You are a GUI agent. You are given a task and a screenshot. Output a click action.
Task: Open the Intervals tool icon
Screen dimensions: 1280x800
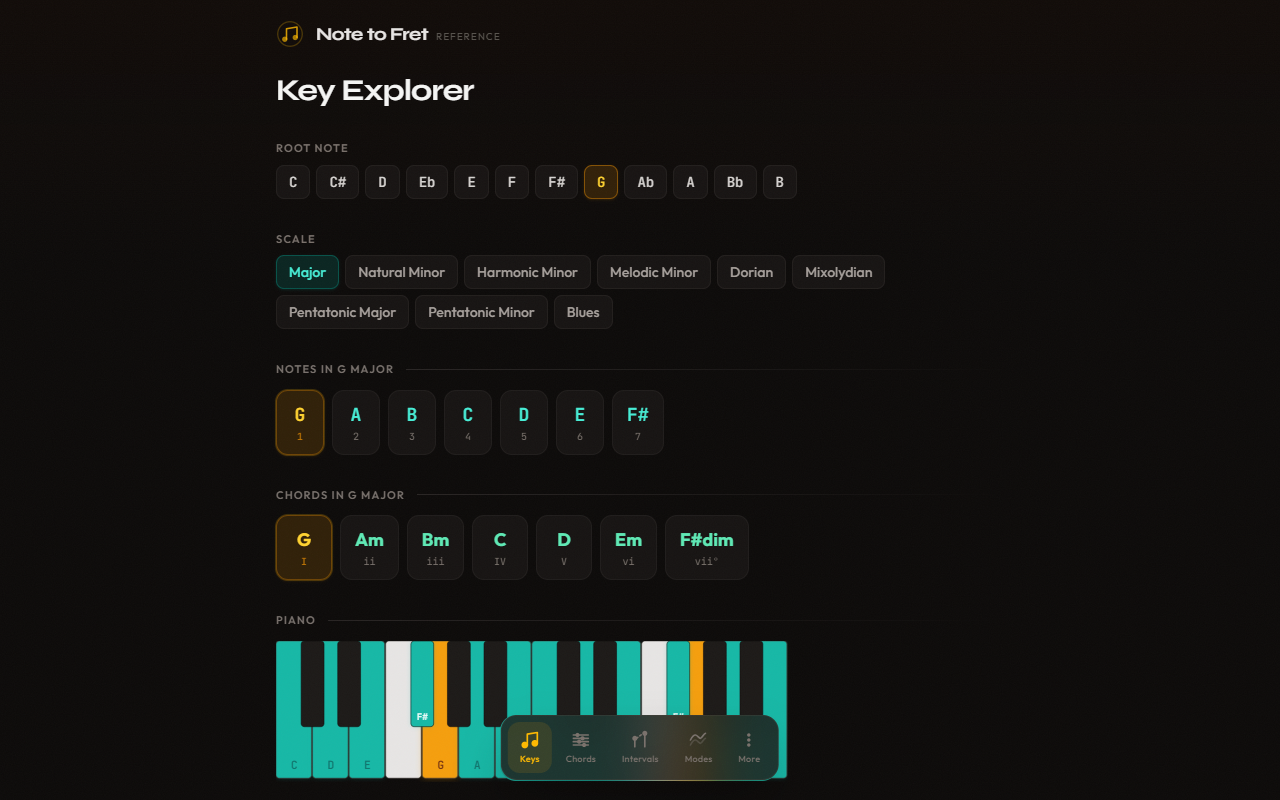(x=639, y=746)
